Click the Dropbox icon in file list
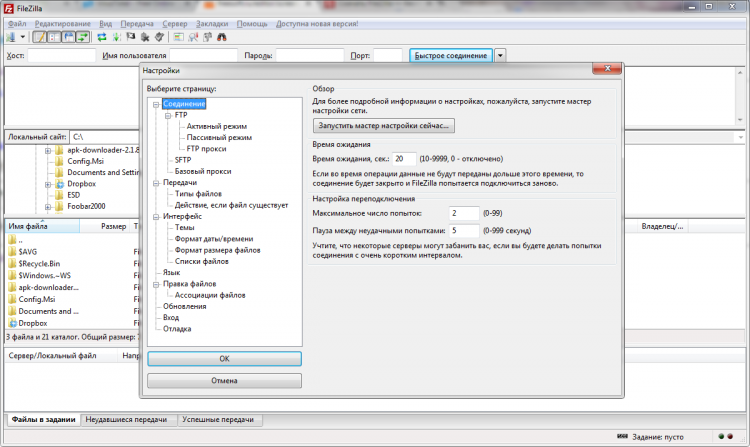750x447 pixels. [12, 323]
